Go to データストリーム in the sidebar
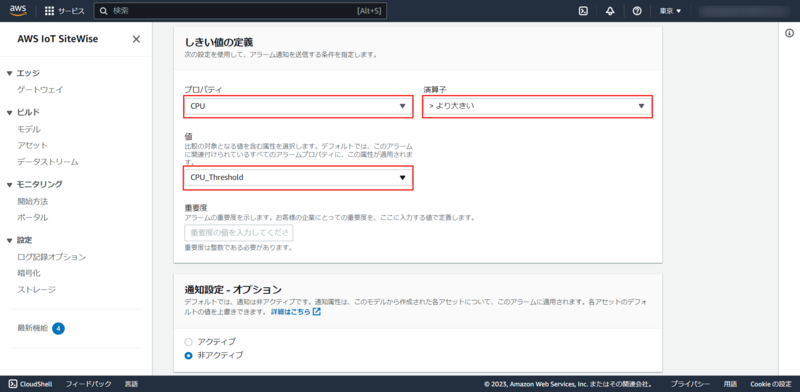 (x=48, y=162)
